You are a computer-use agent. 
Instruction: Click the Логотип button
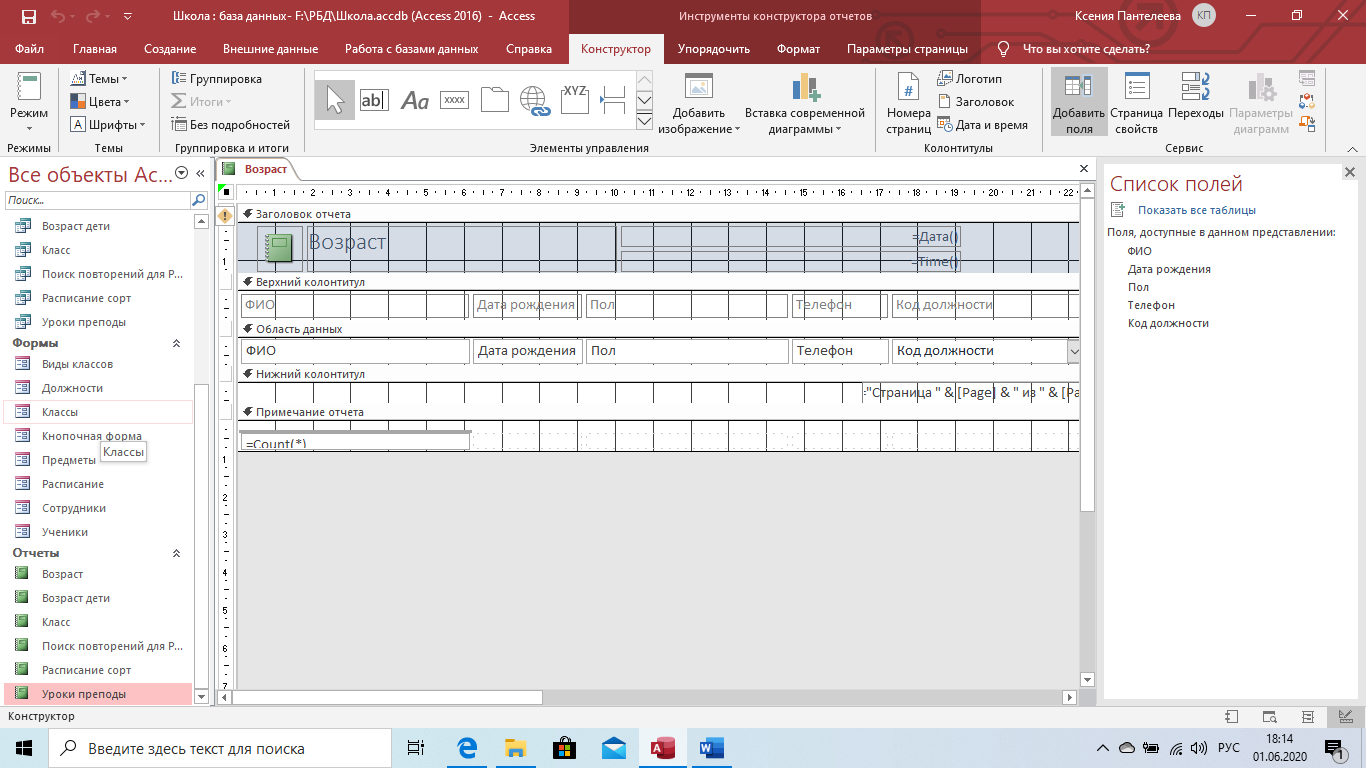pos(969,78)
